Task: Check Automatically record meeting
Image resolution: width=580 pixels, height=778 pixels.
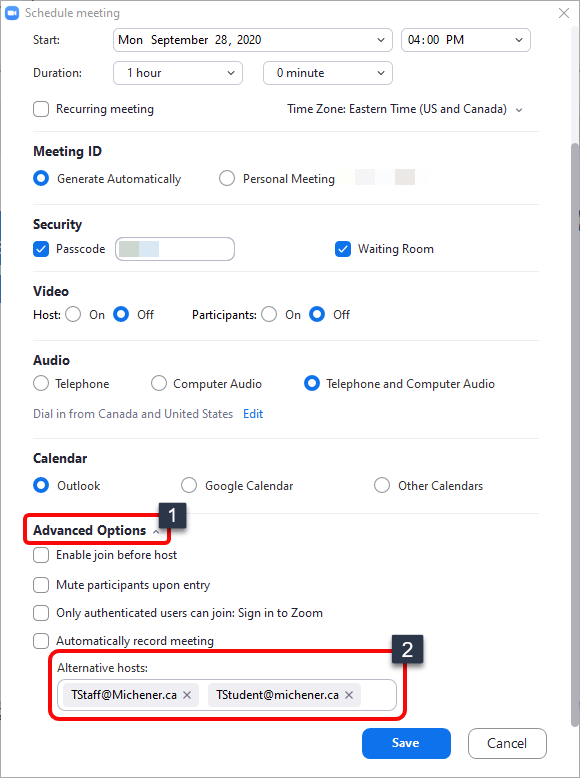Action: pyautogui.click(x=41, y=641)
